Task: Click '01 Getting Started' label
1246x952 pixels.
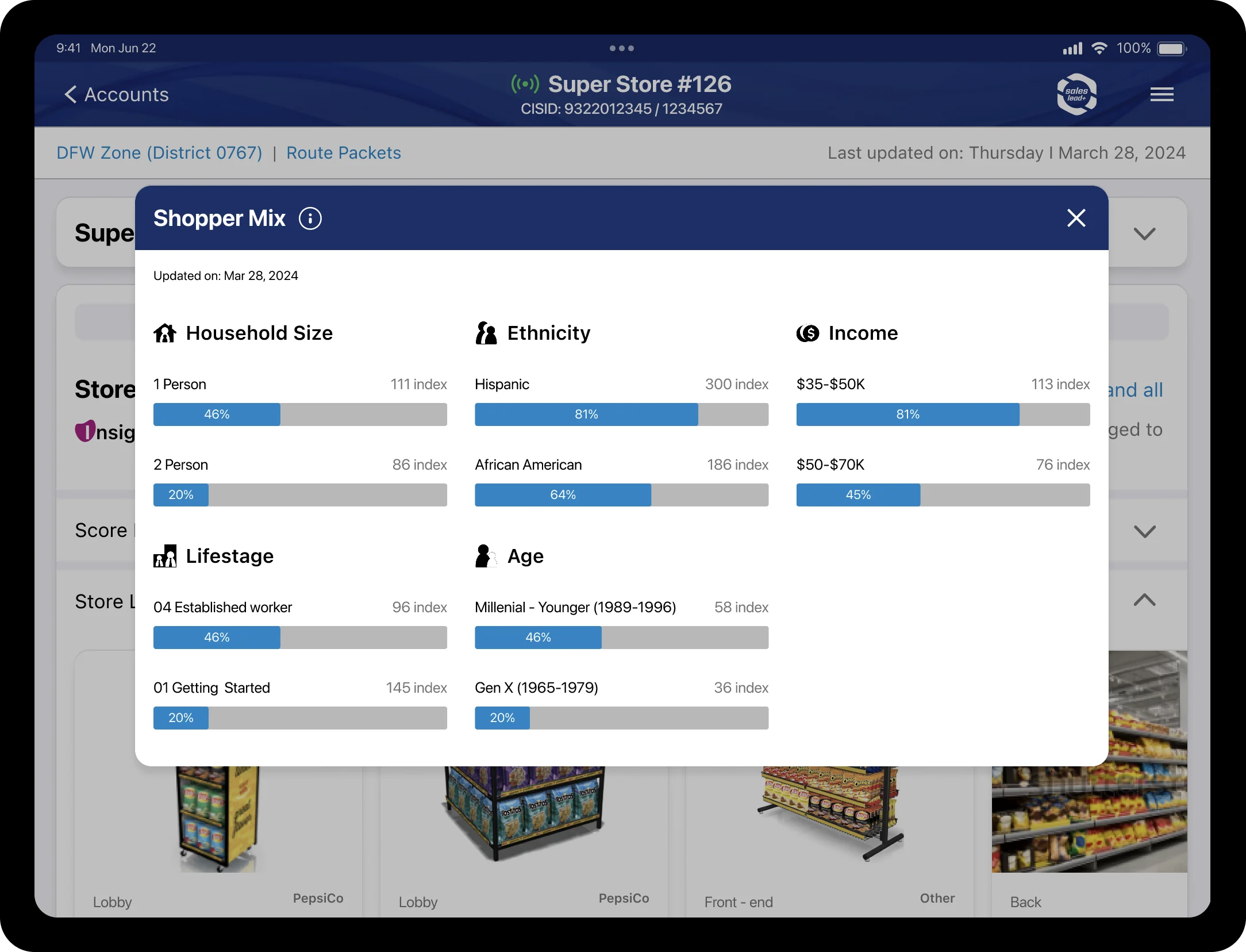Action: click(x=211, y=688)
